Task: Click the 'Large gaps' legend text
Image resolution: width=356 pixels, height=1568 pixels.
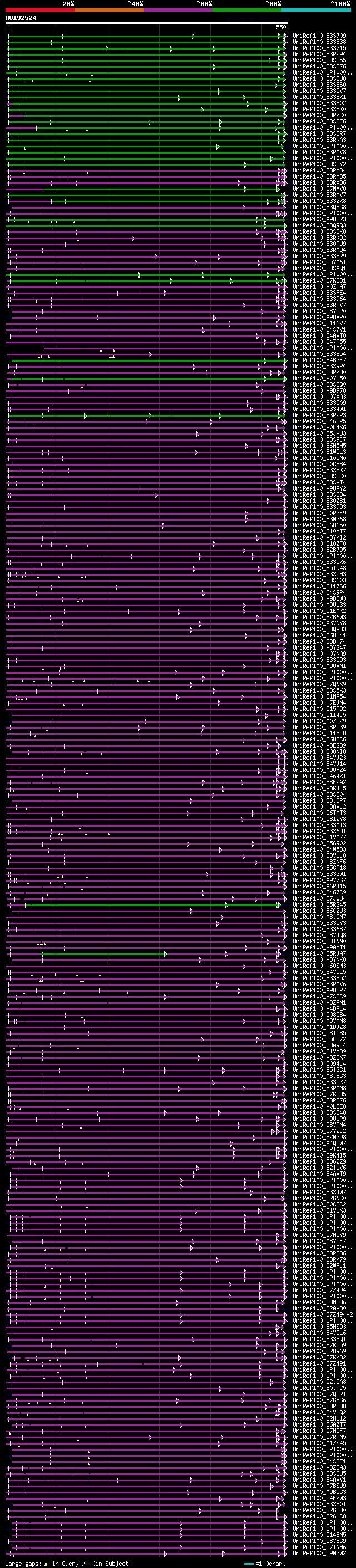Action: (x=24, y=1563)
